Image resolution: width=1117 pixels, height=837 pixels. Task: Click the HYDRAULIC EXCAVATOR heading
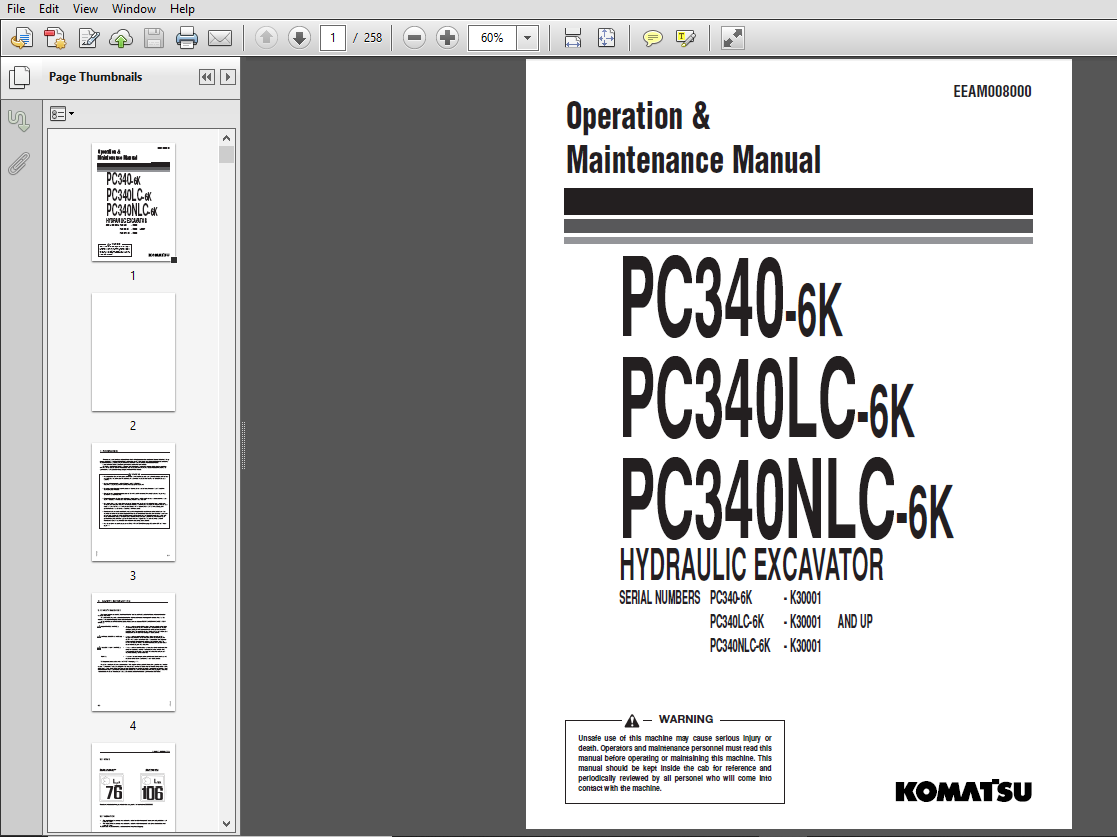[x=752, y=566]
